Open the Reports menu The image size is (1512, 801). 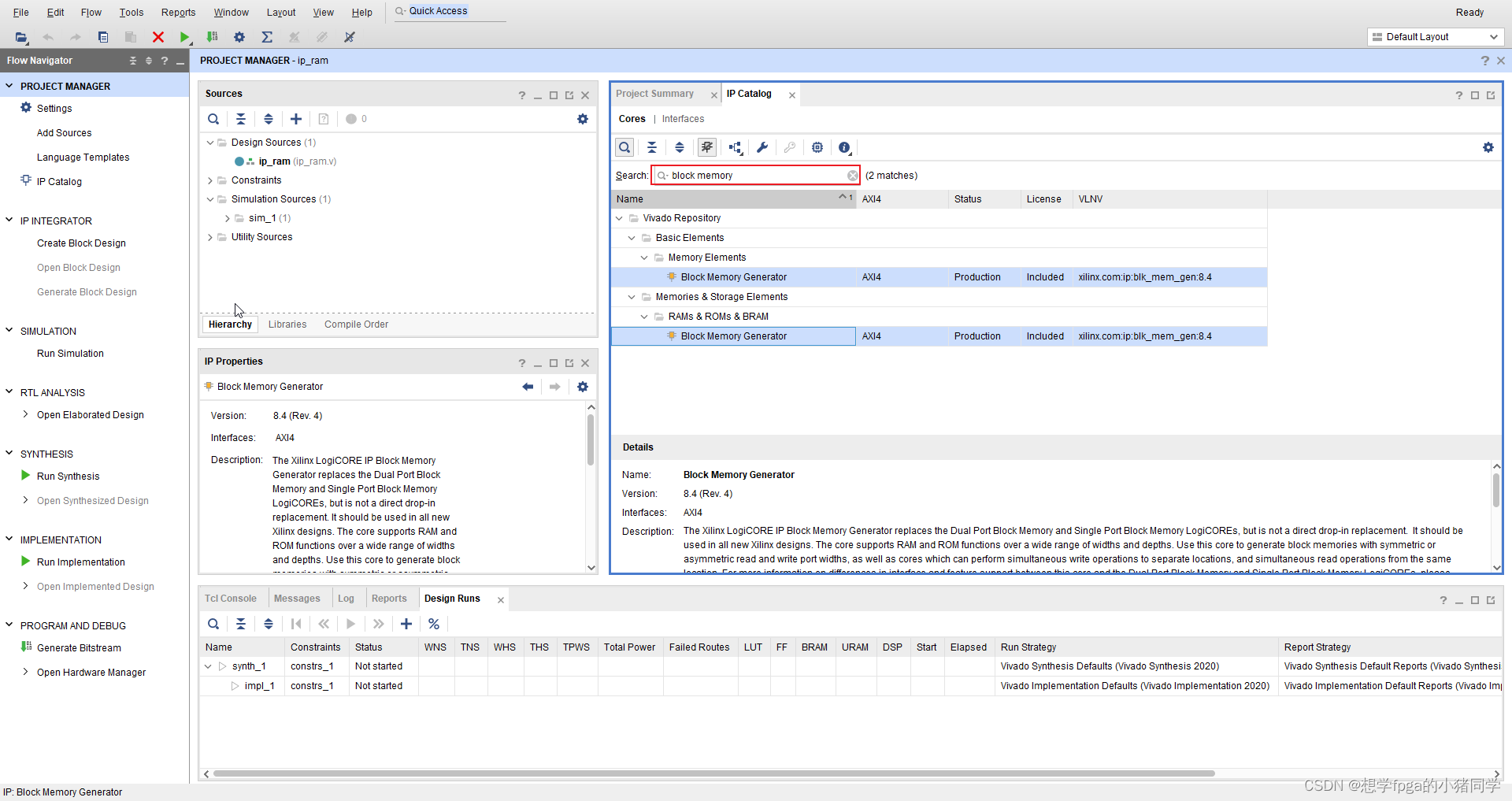[178, 12]
